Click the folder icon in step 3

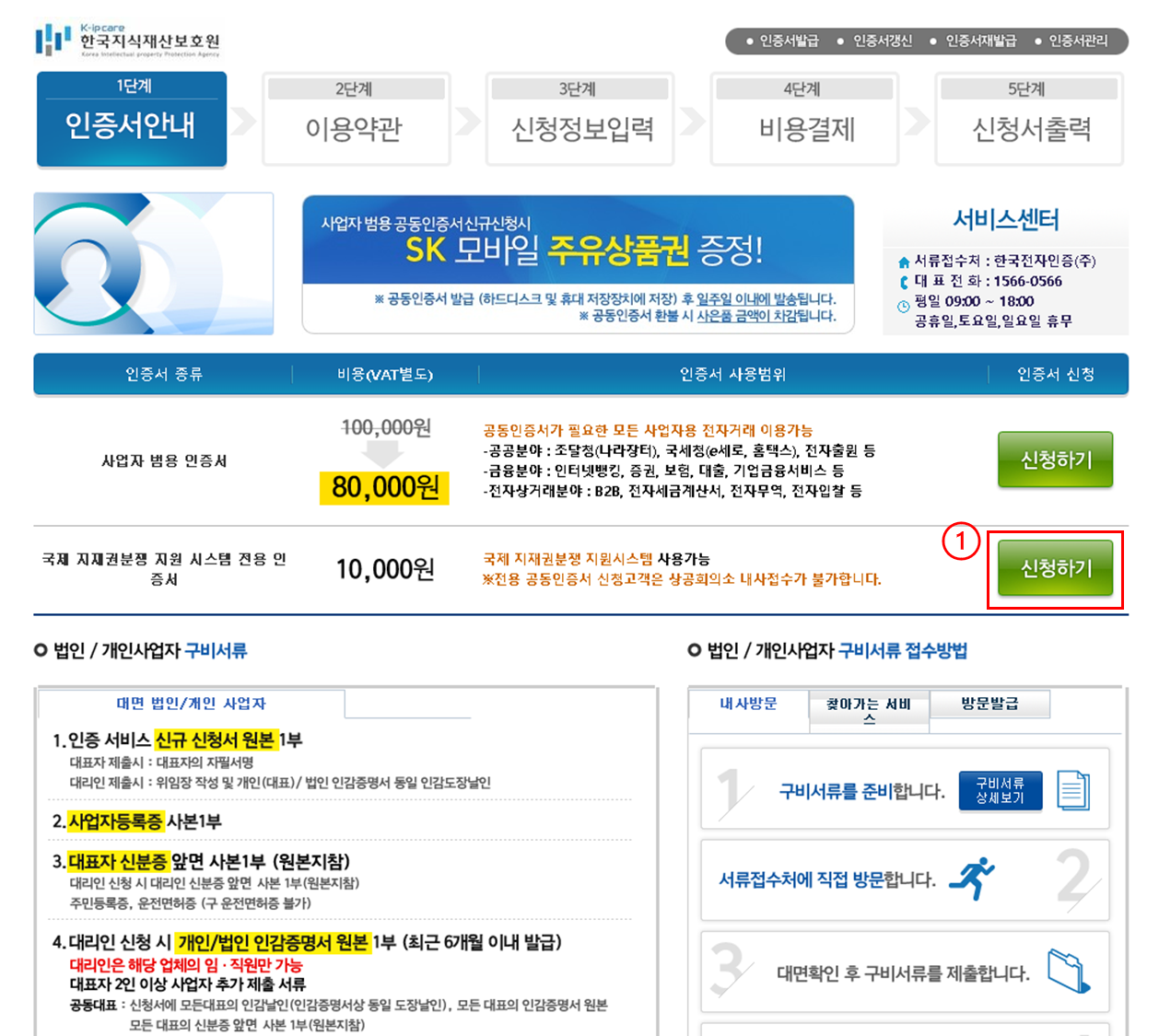1069,972
